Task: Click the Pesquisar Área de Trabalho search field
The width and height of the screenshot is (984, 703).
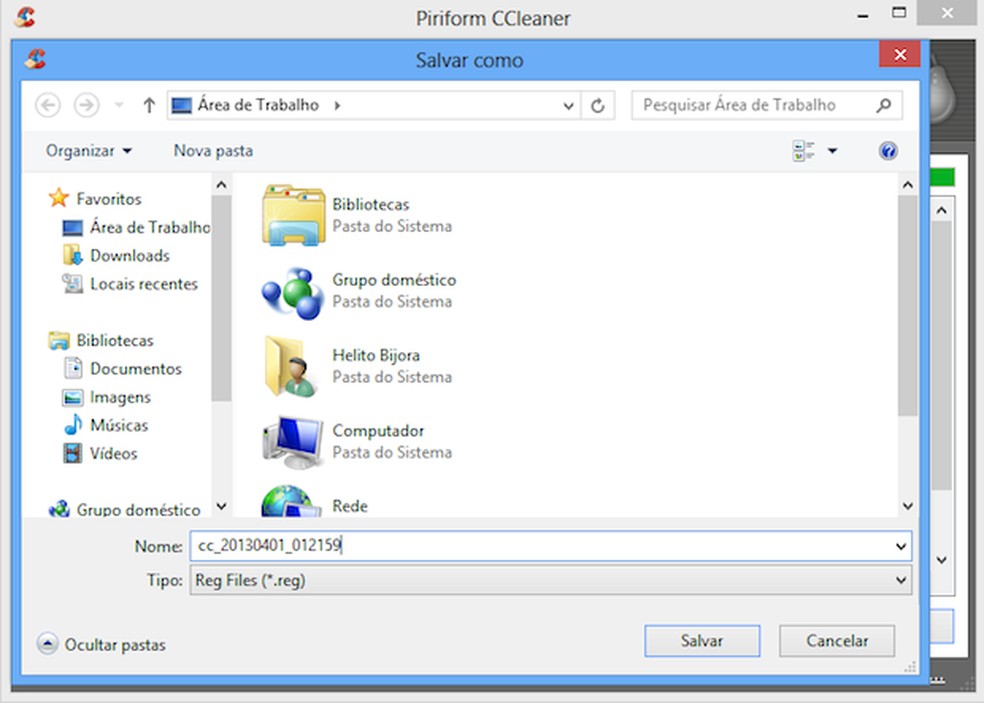Action: (767, 105)
